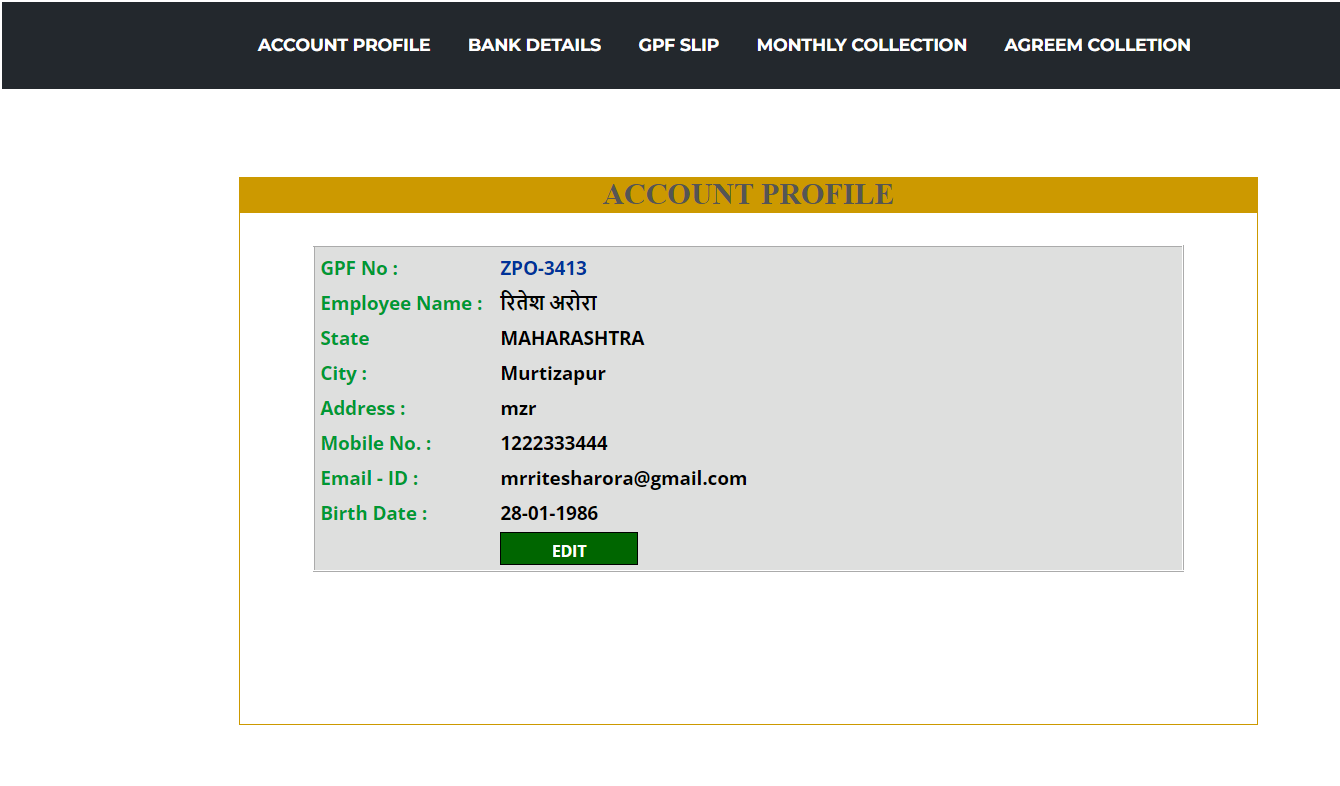
Task: Click the 'Mobile No. :' label
Action: (376, 443)
